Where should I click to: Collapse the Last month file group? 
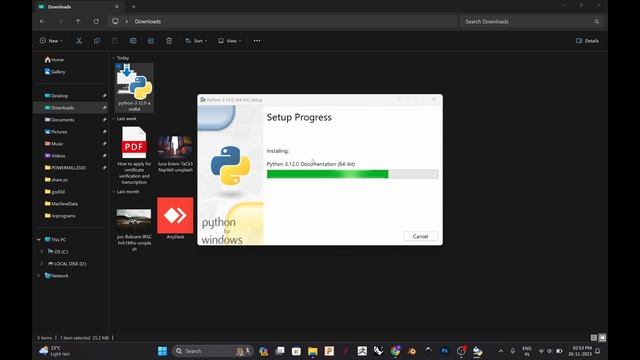(114, 191)
